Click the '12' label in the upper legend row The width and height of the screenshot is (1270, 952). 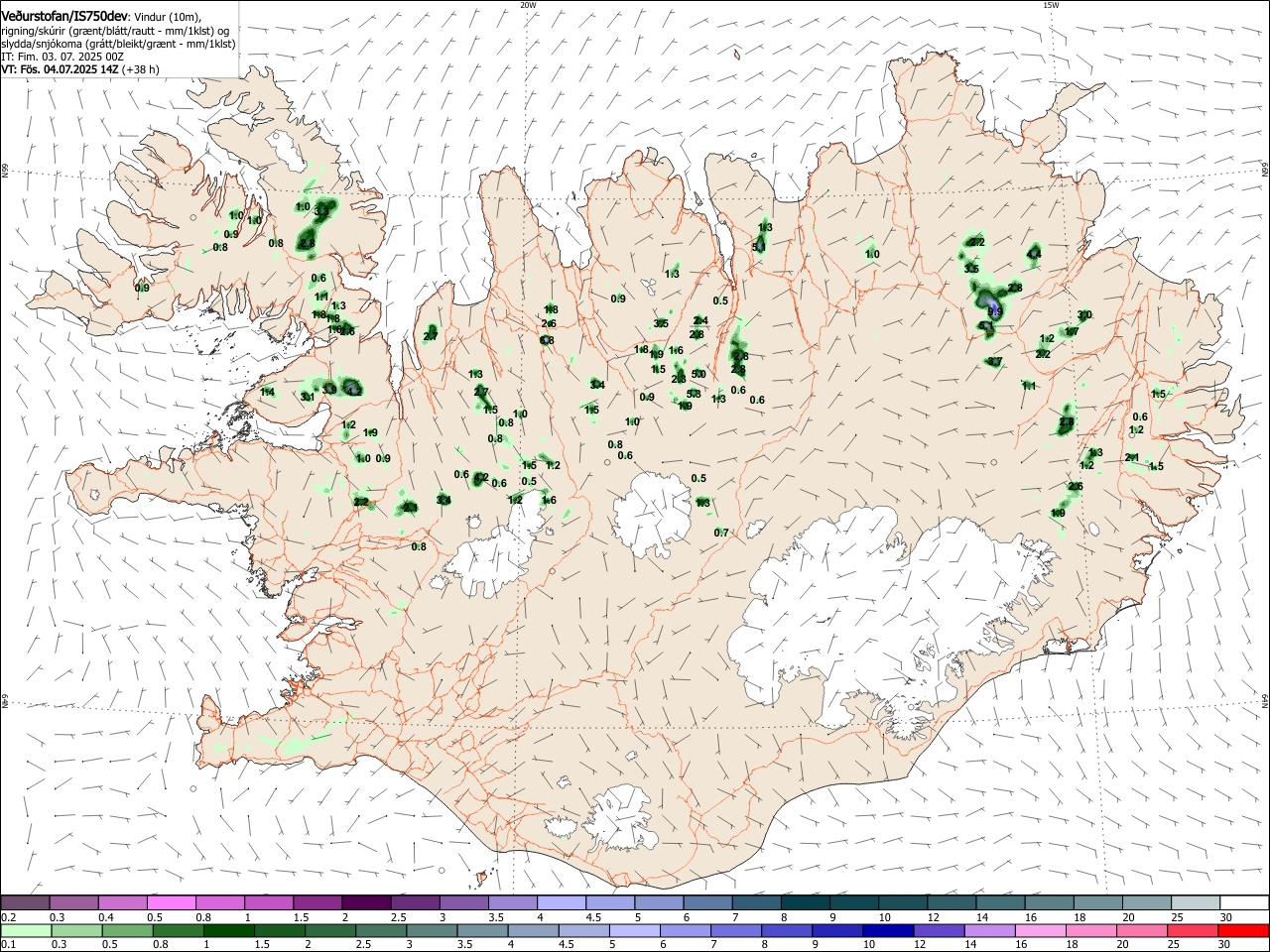tap(933, 917)
